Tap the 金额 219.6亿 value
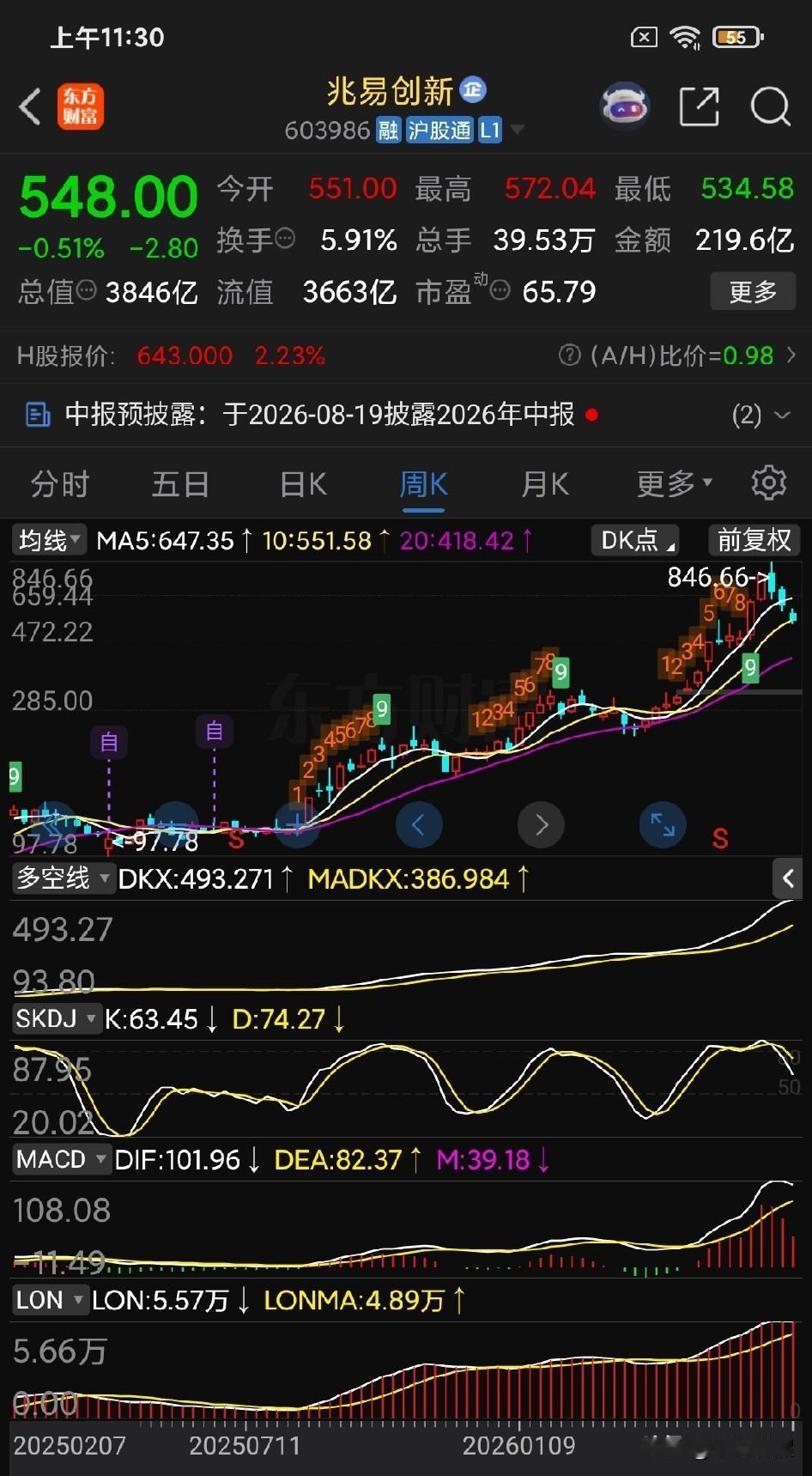 pos(745,240)
